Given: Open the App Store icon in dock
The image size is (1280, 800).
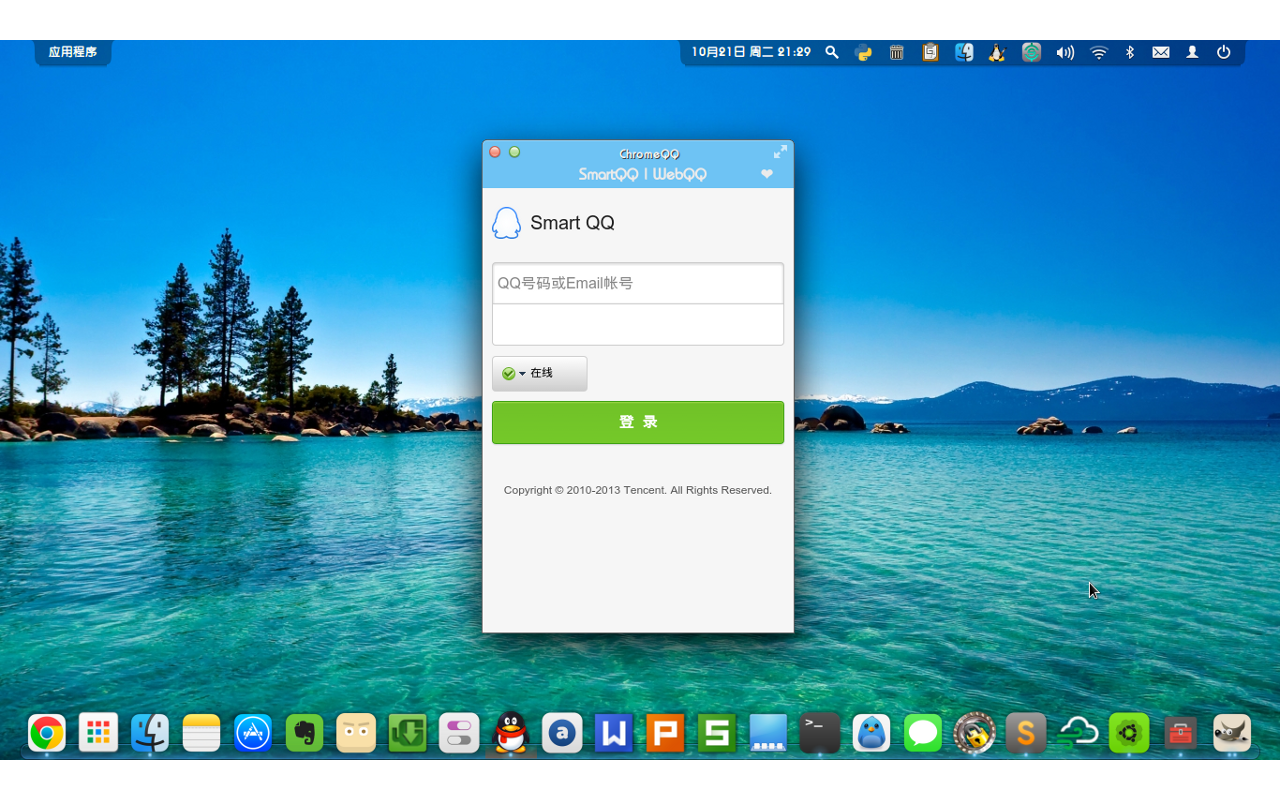Looking at the screenshot, I should (x=253, y=733).
